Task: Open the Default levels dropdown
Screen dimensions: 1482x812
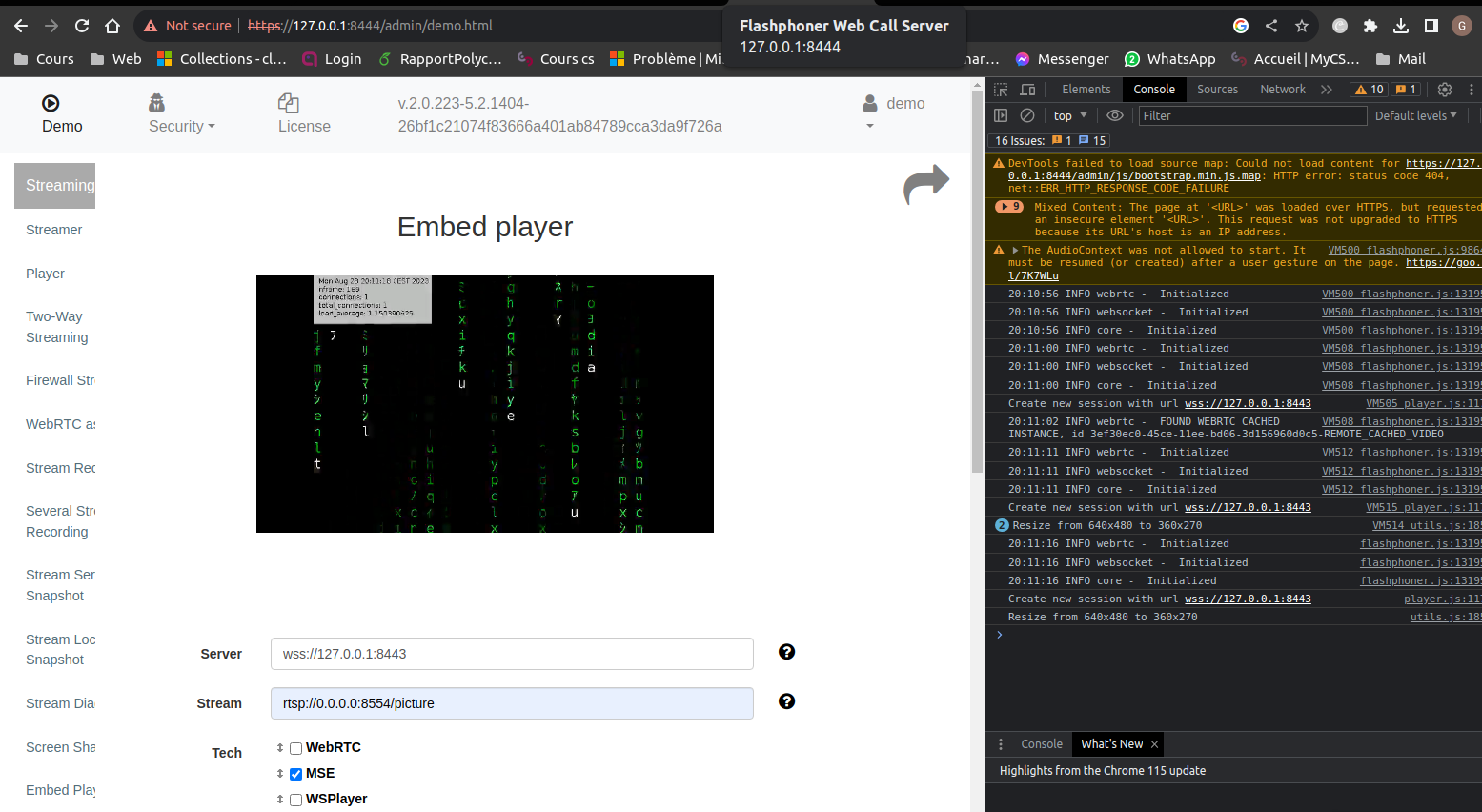Action: [x=1415, y=115]
